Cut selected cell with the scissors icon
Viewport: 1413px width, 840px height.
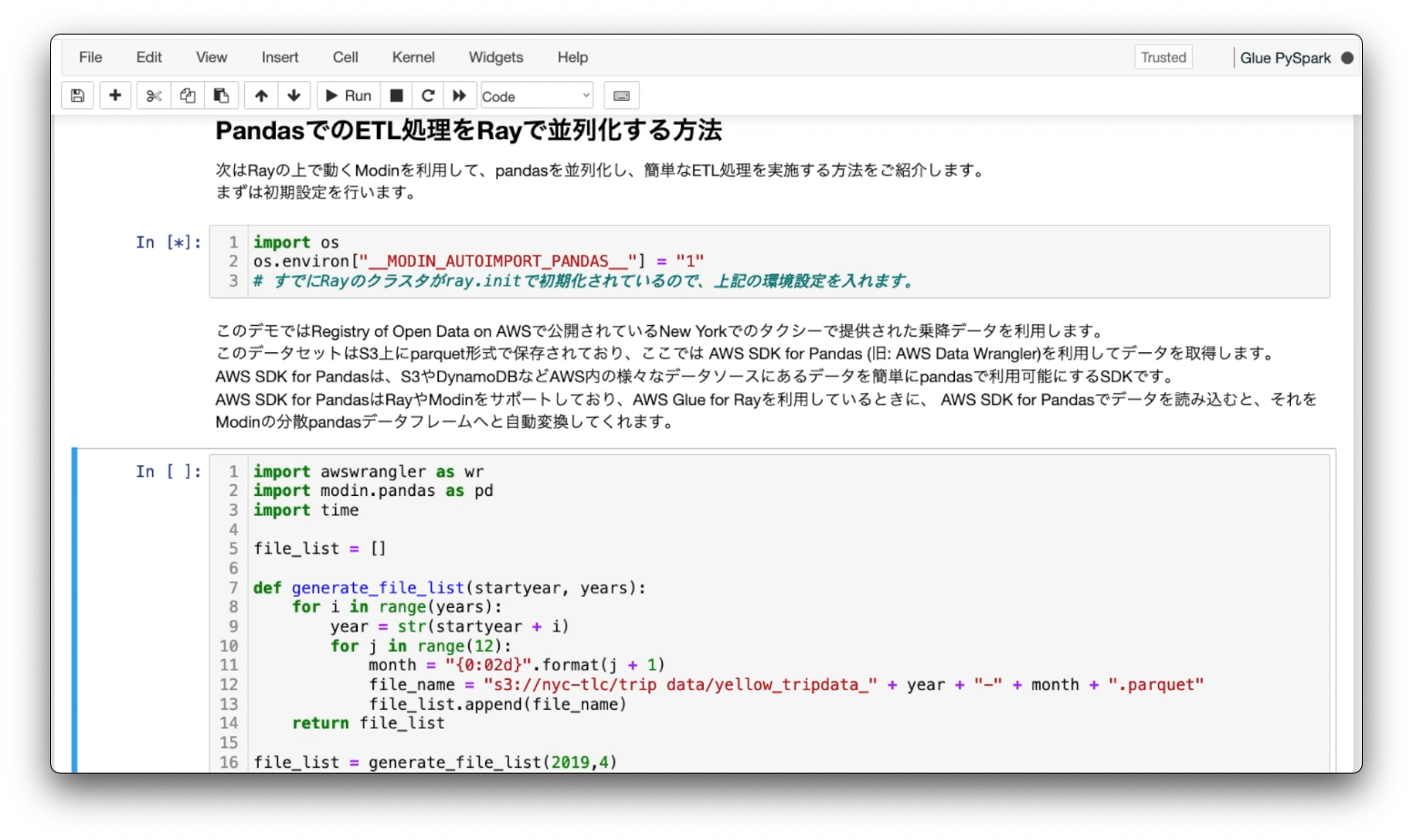click(154, 96)
